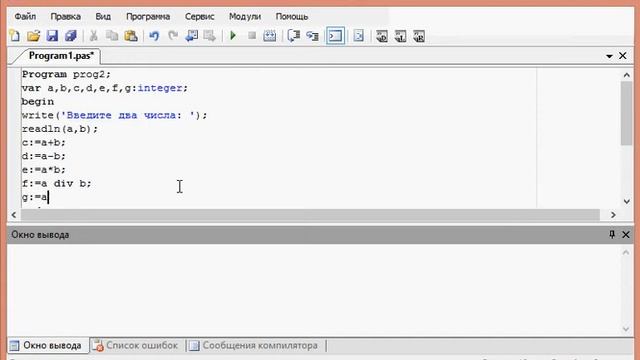Viewport: 640px width, 360px height.
Task: Click the write('Введите два числа: ') line
Action: [x=114, y=115]
